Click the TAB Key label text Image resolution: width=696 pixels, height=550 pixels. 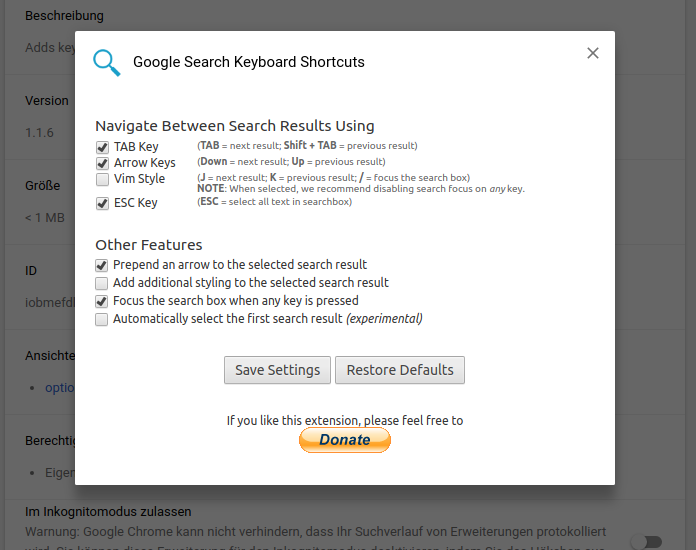(136, 147)
